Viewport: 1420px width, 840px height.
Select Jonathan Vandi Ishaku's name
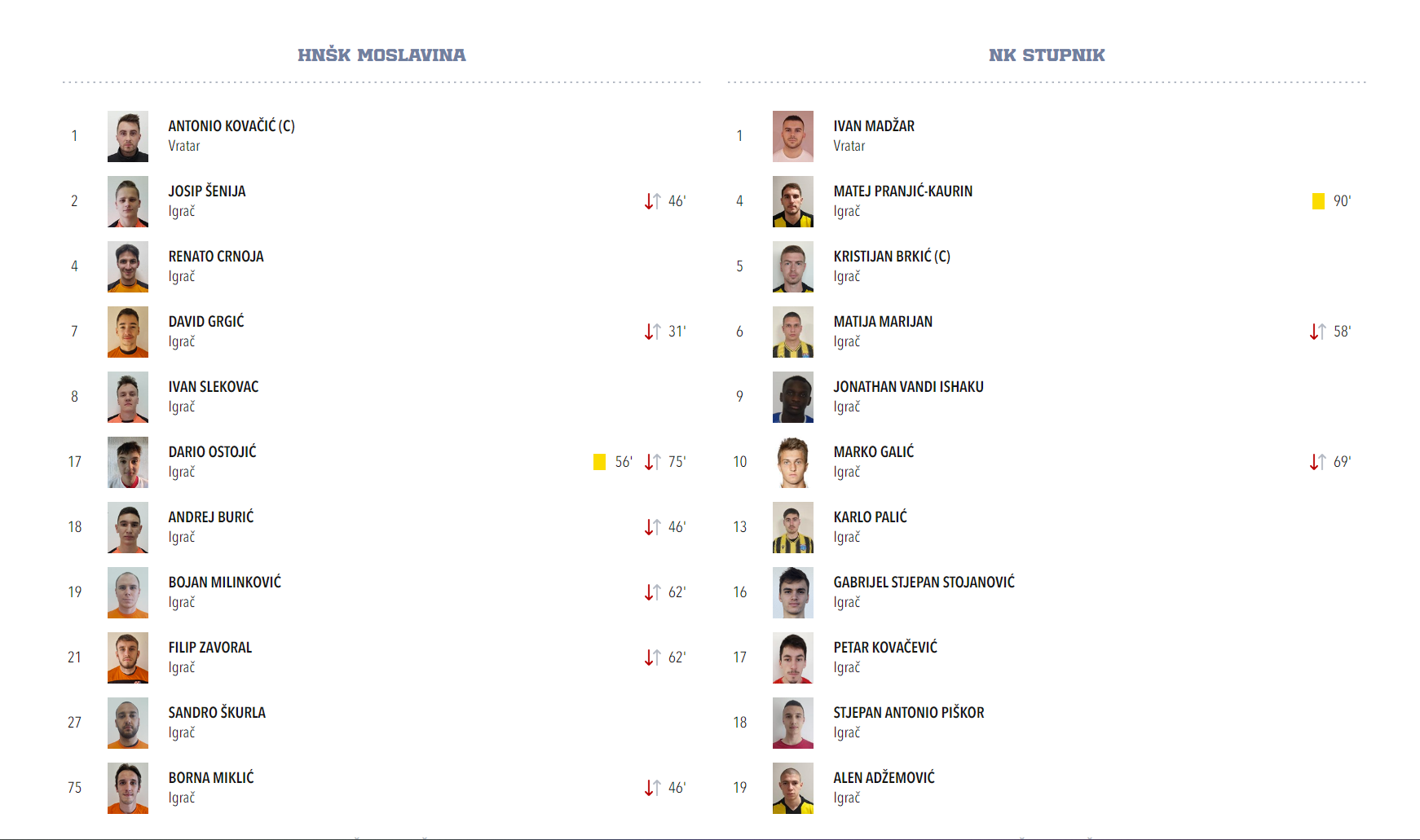[908, 387]
